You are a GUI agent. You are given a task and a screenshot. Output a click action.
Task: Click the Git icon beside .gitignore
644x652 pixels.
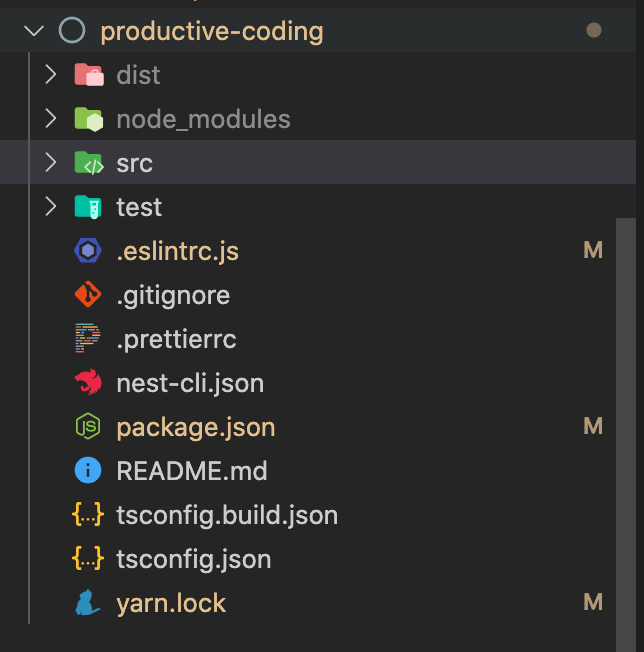[88, 295]
